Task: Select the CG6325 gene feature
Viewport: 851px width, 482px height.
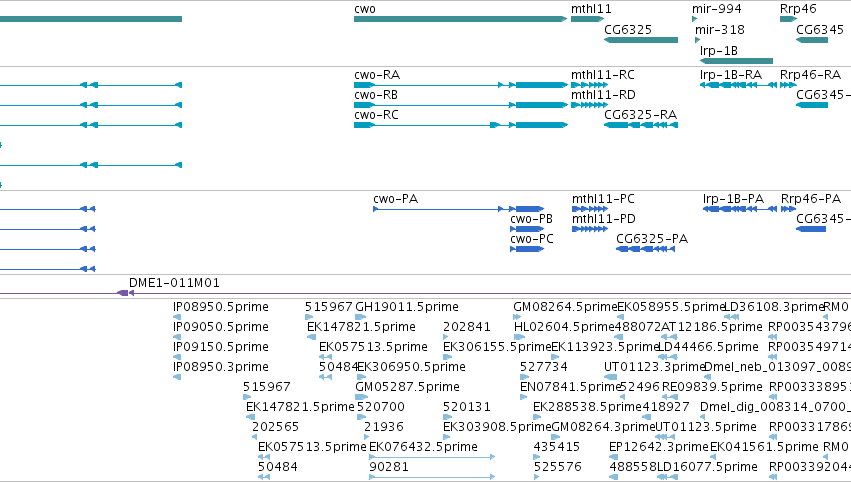Action: coord(641,40)
